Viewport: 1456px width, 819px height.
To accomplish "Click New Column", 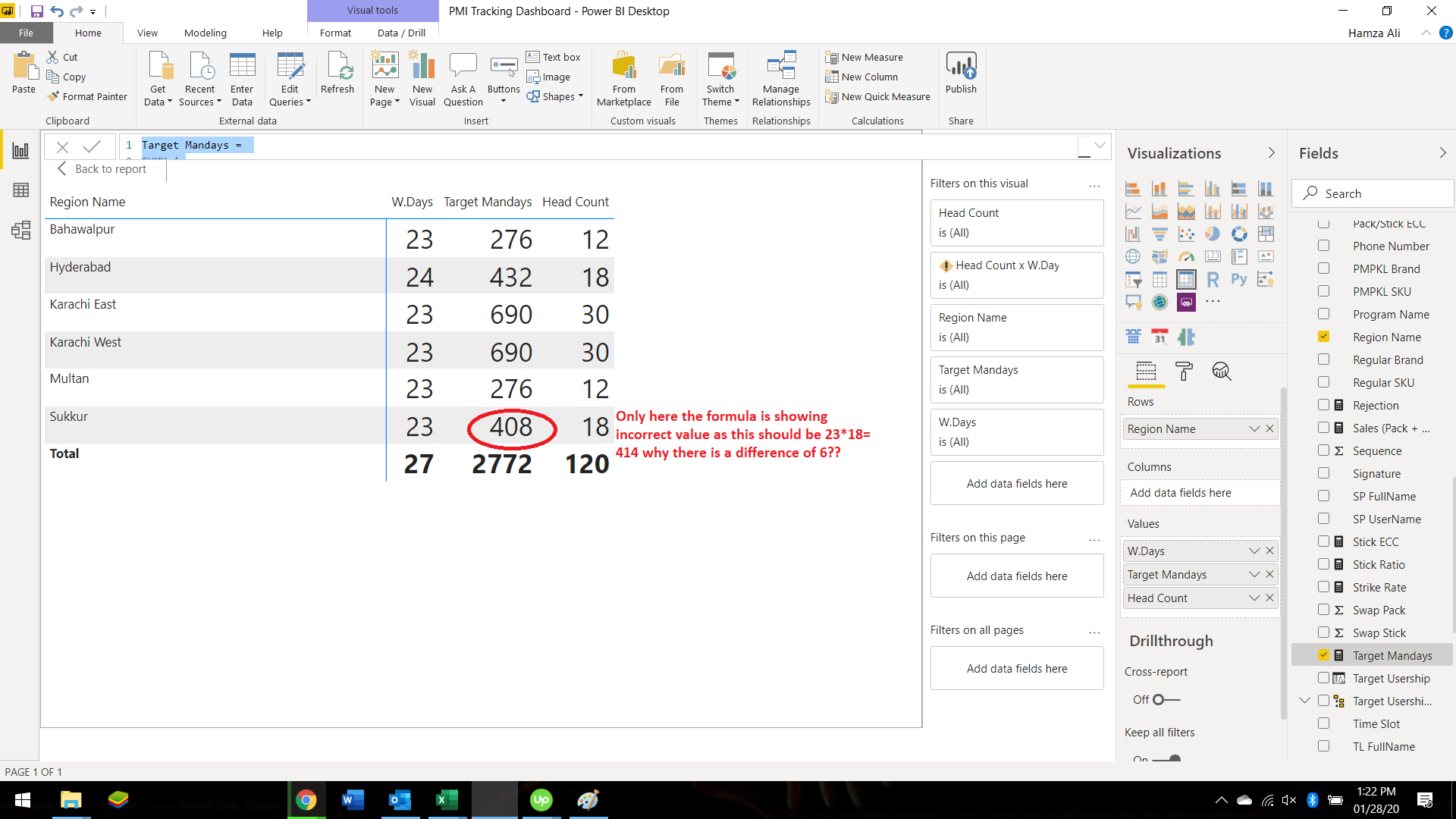I will [x=861, y=77].
